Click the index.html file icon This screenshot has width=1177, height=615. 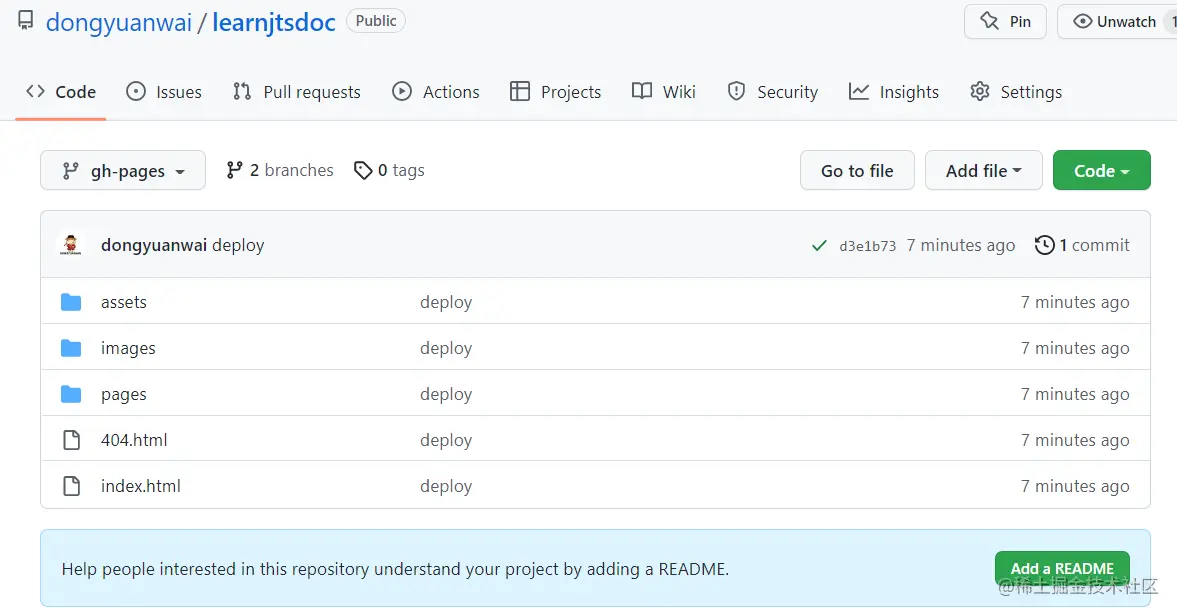click(x=71, y=486)
